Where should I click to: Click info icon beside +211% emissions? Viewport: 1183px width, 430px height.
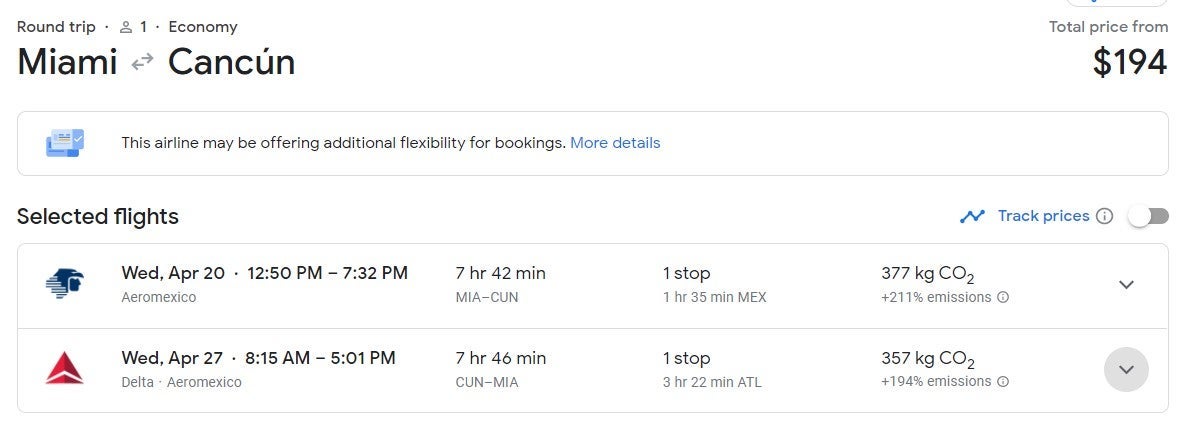(1003, 297)
